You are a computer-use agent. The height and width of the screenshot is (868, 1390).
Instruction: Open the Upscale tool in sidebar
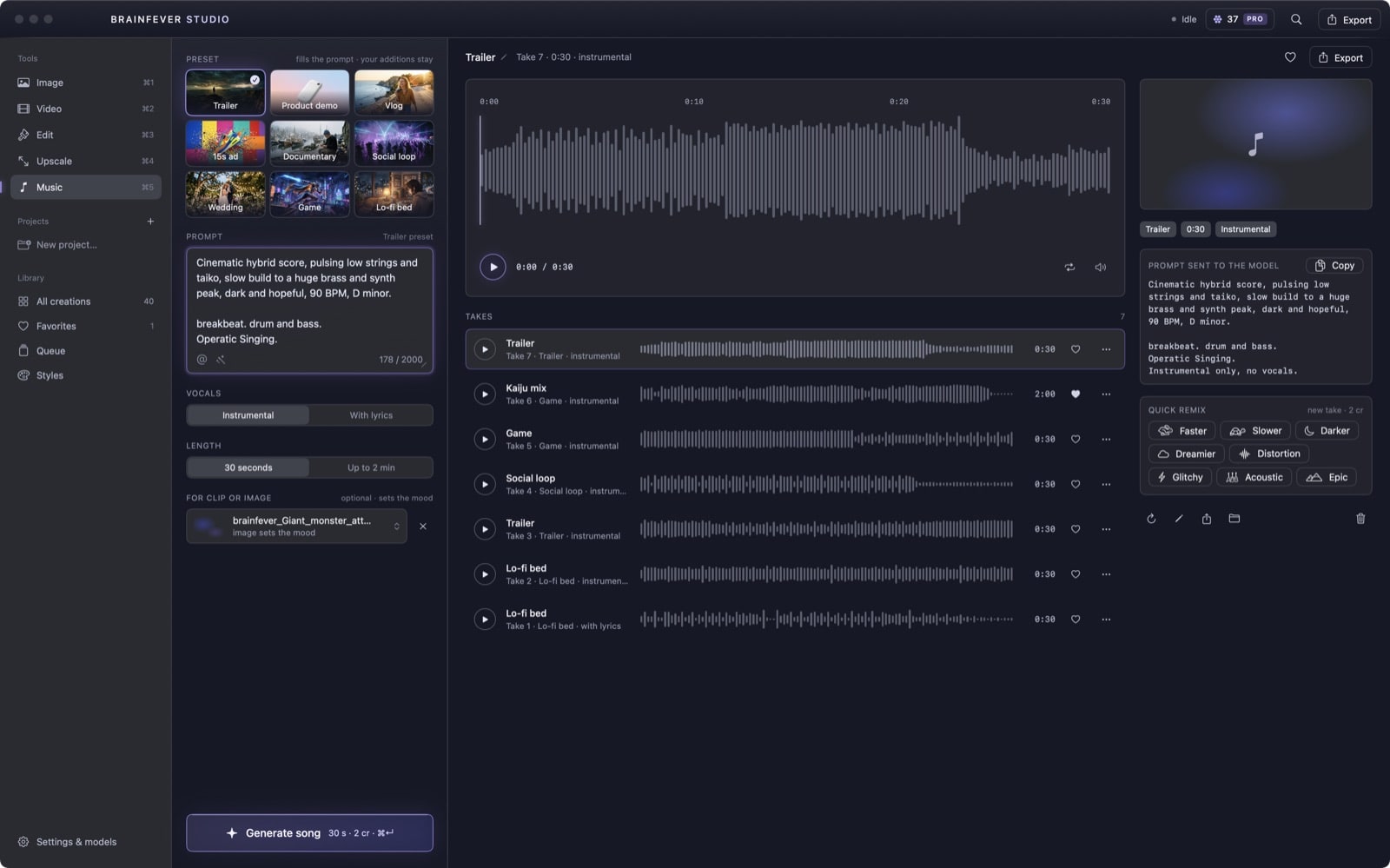point(86,161)
